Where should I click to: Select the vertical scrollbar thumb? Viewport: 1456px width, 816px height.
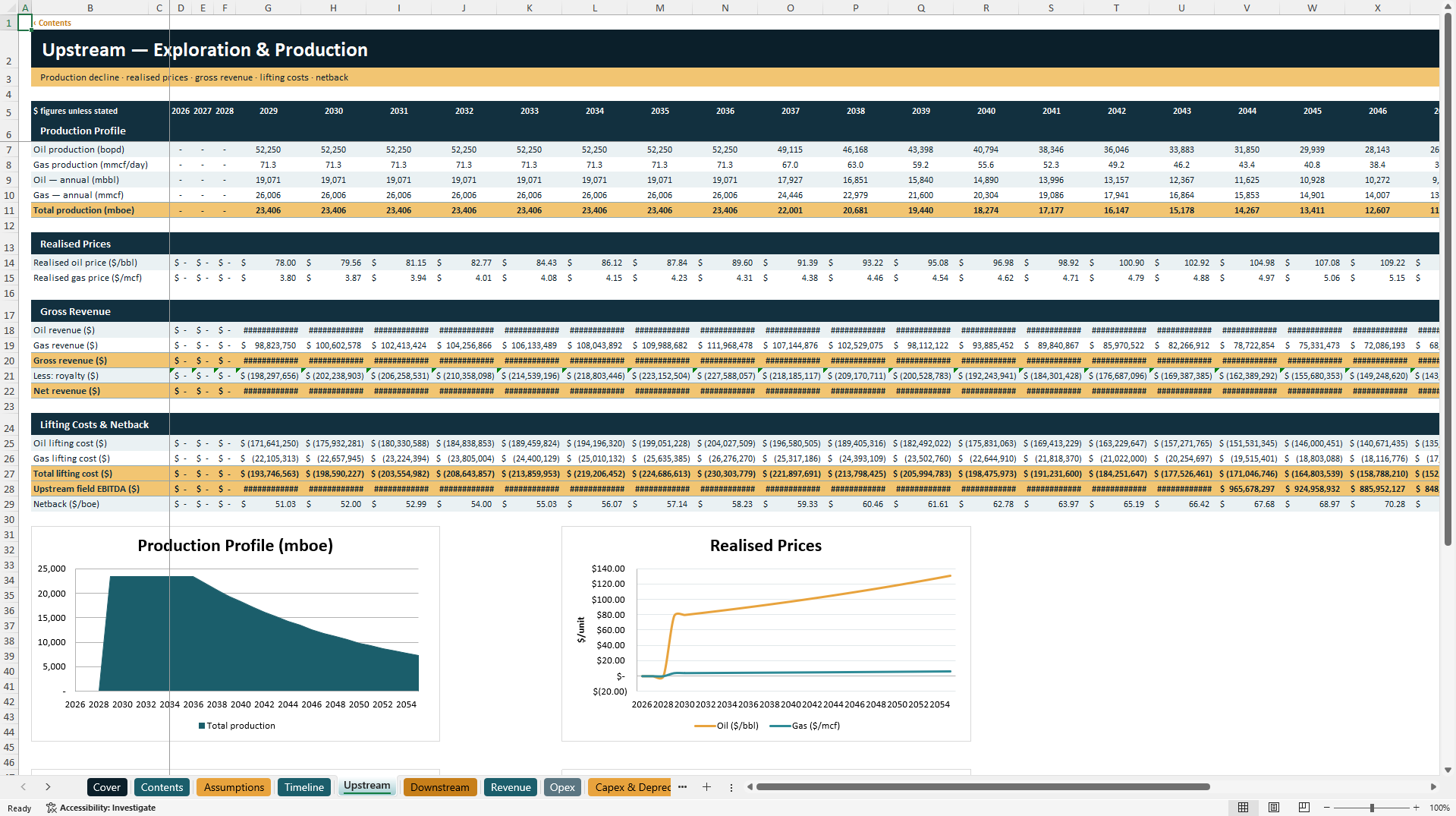click(1448, 279)
